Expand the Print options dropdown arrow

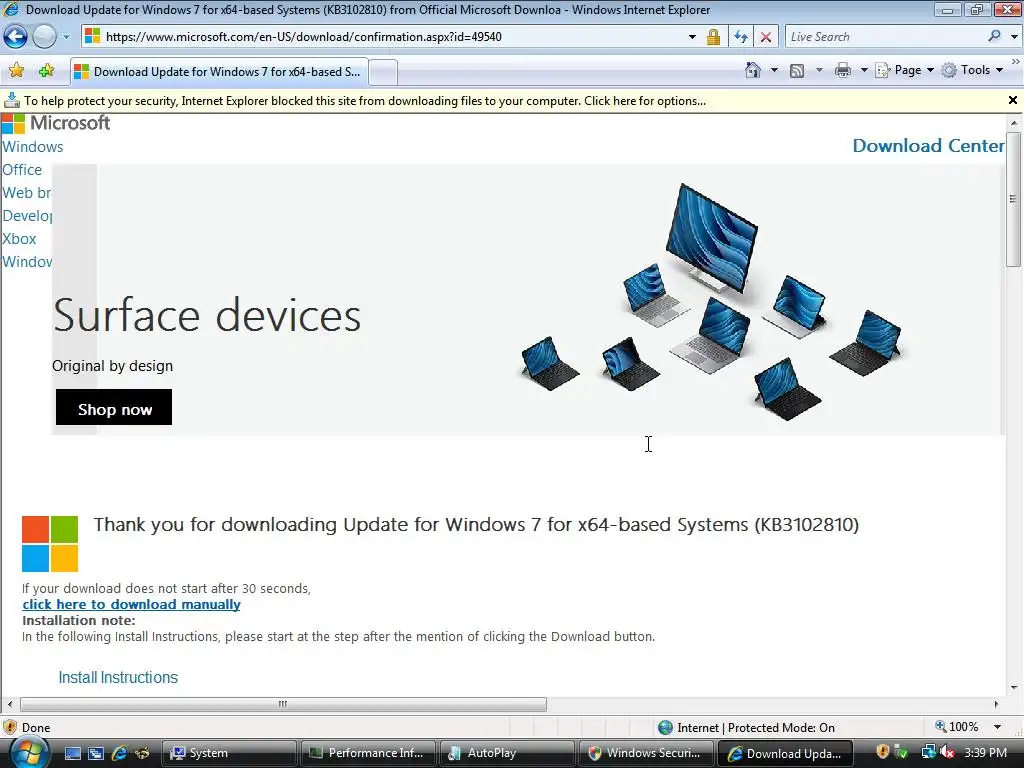[863, 70]
